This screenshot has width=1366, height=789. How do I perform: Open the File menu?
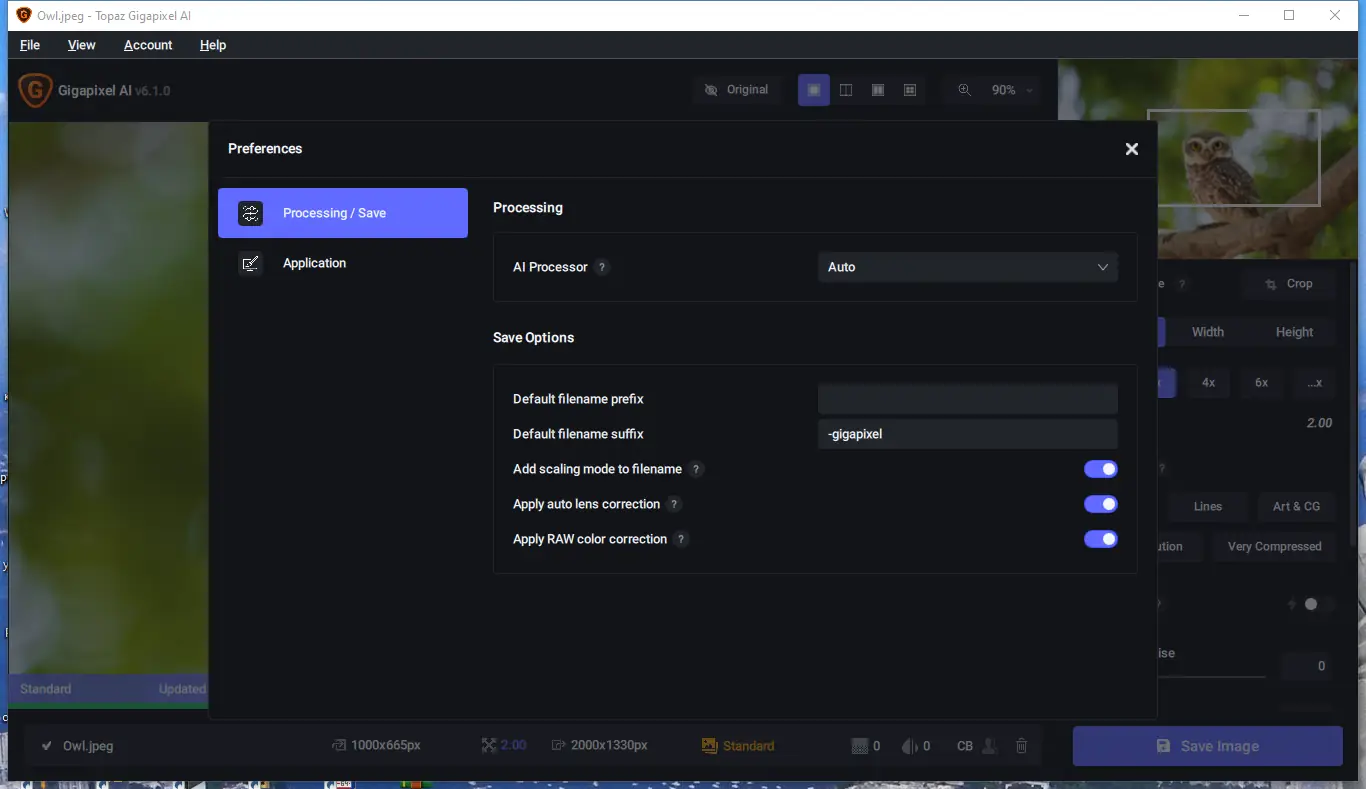[x=30, y=45]
